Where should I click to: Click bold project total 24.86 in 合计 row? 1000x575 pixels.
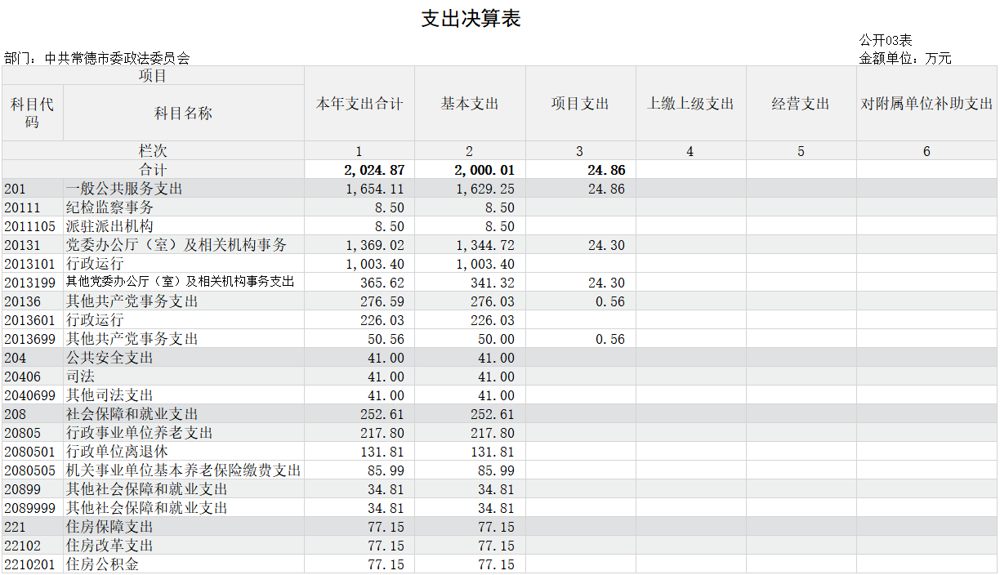[x=607, y=170]
